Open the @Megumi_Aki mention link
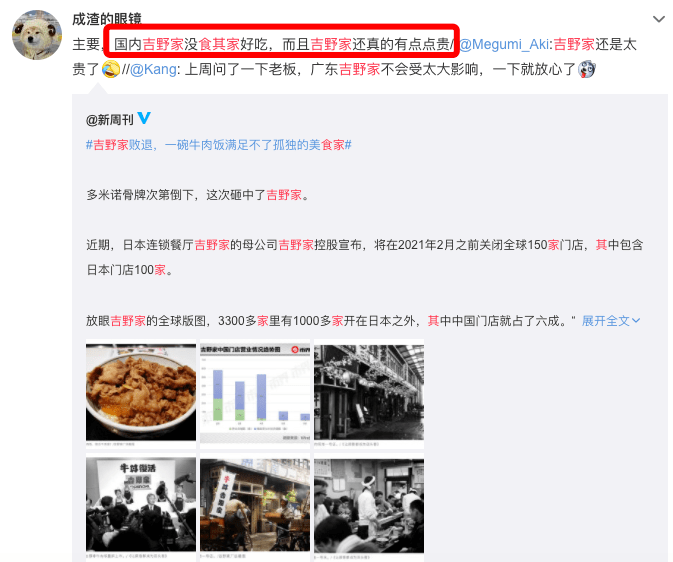The width and height of the screenshot is (673, 562). pyautogui.click(x=504, y=44)
